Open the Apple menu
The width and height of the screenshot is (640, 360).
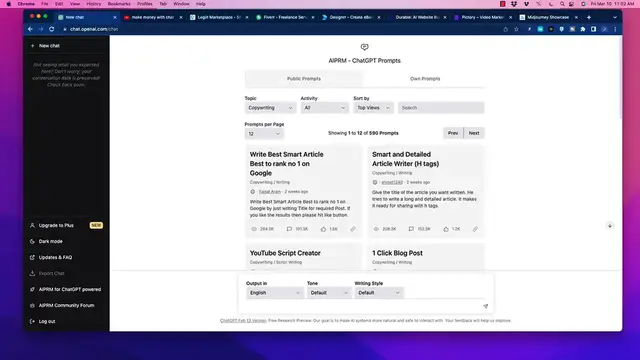[x=9, y=4]
